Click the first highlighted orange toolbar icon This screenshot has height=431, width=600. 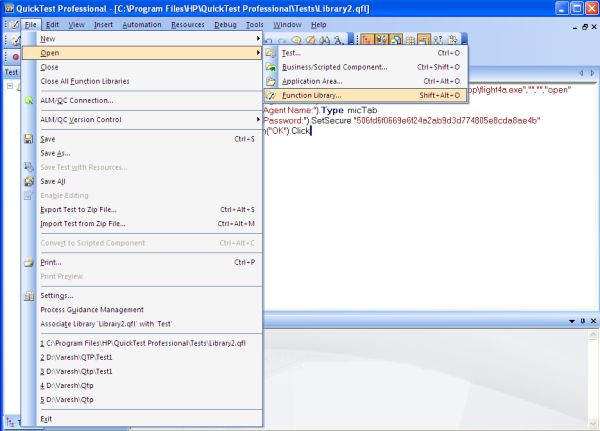[x=367, y=39]
